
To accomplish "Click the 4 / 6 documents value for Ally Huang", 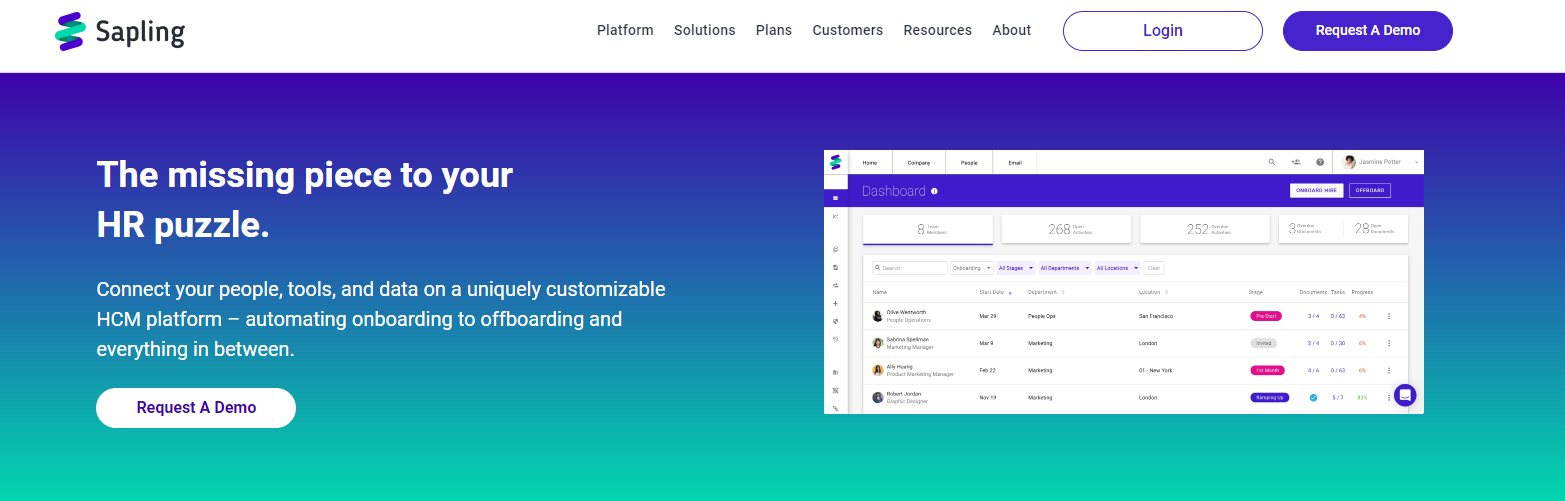I will 1313,370.
